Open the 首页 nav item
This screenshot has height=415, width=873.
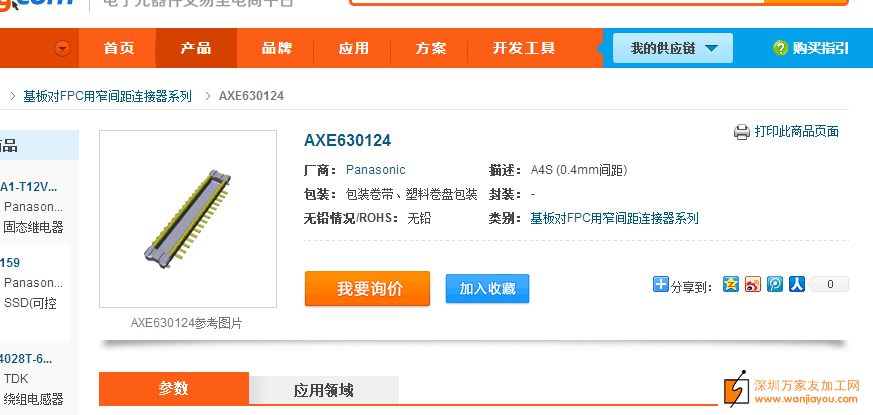pos(119,48)
